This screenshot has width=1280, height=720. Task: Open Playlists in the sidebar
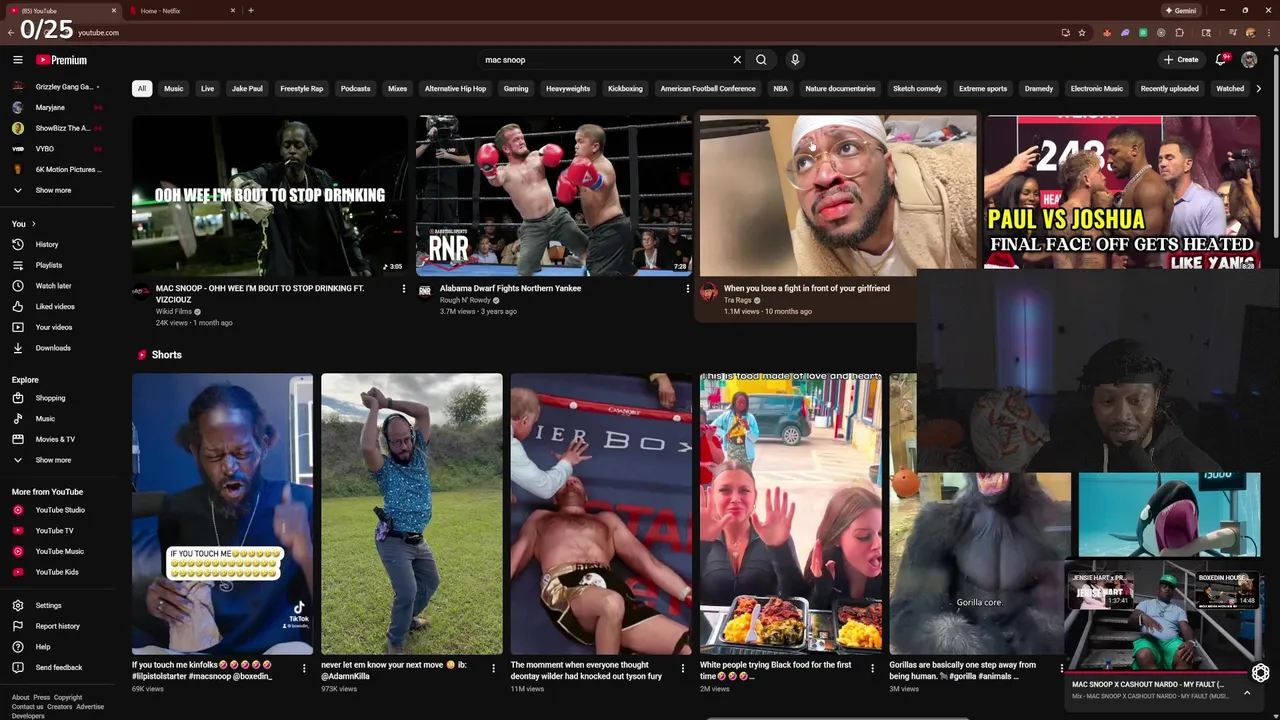coord(48,265)
